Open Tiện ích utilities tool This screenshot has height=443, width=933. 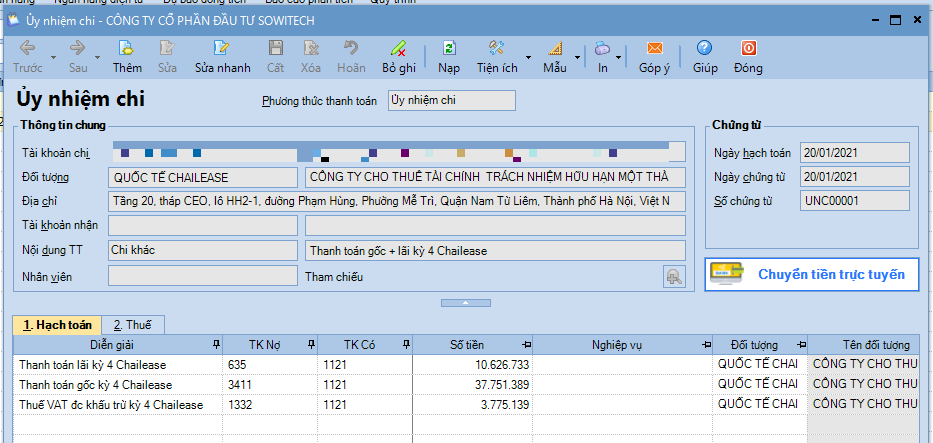(497, 56)
